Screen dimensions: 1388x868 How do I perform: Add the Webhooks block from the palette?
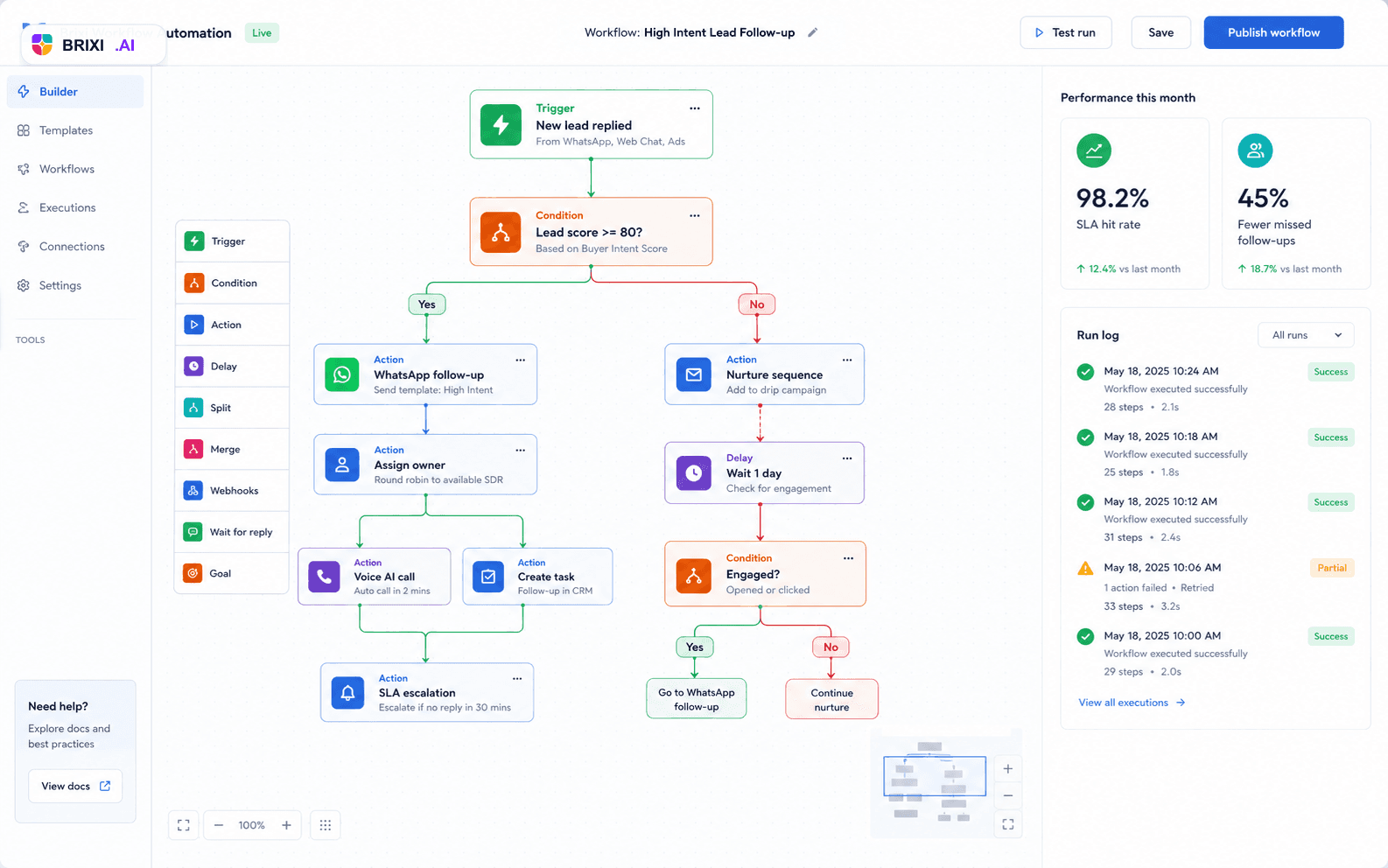[x=232, y=490]
